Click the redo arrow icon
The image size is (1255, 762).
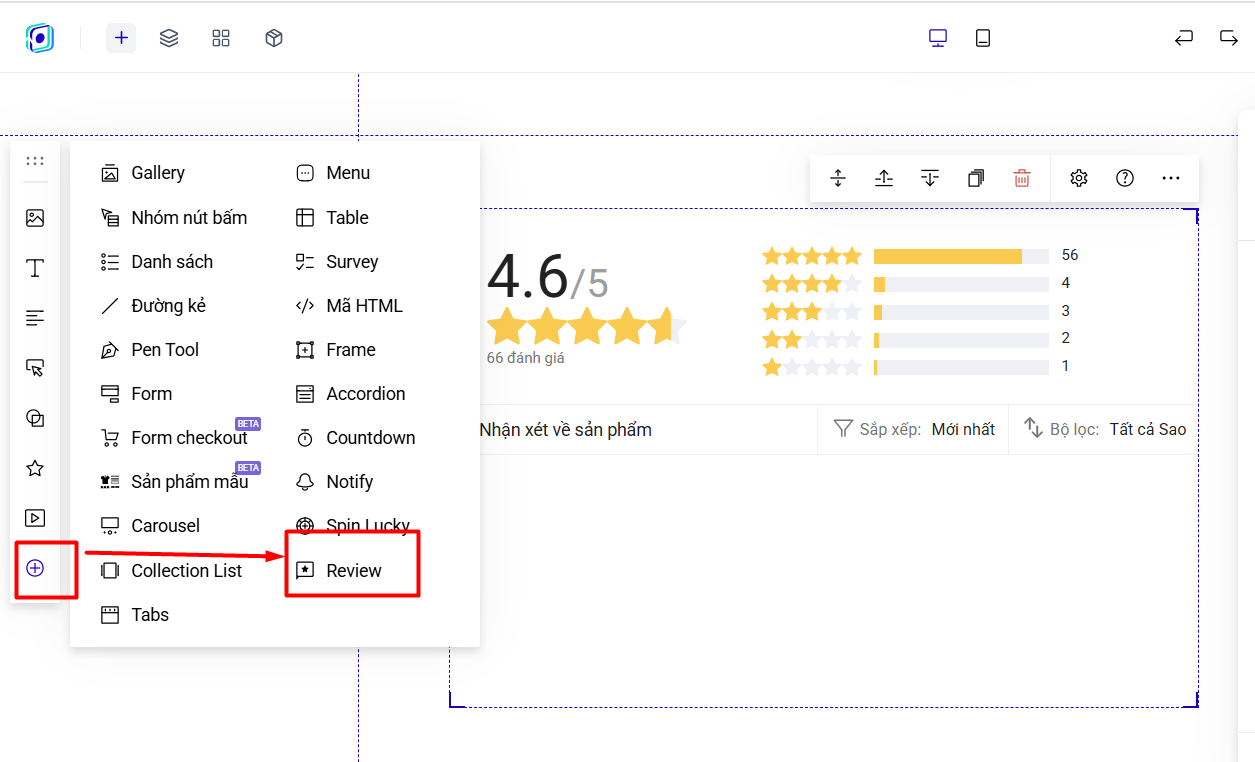point(1229,38)
